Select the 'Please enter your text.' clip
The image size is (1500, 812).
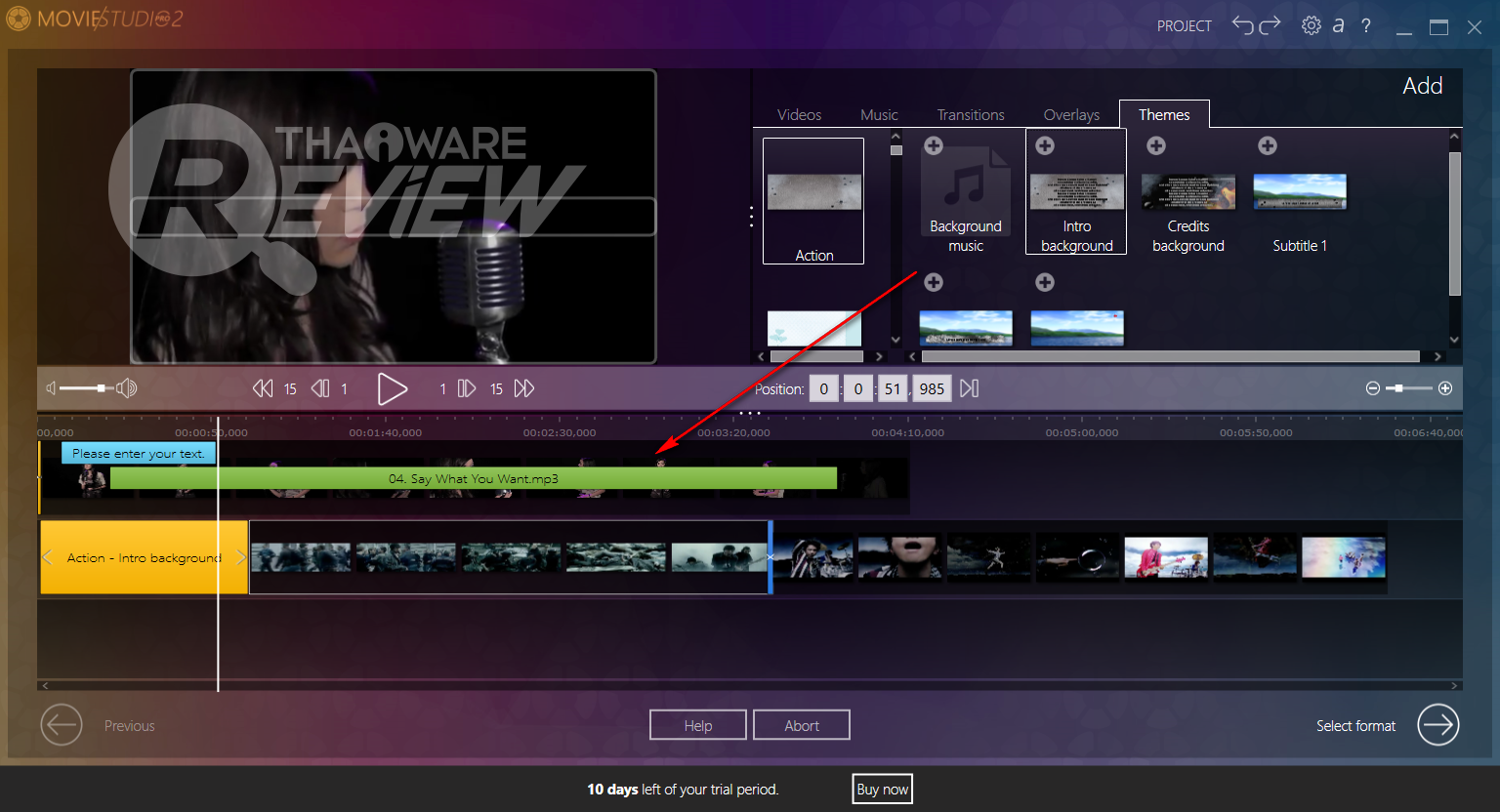coord(139,453)
